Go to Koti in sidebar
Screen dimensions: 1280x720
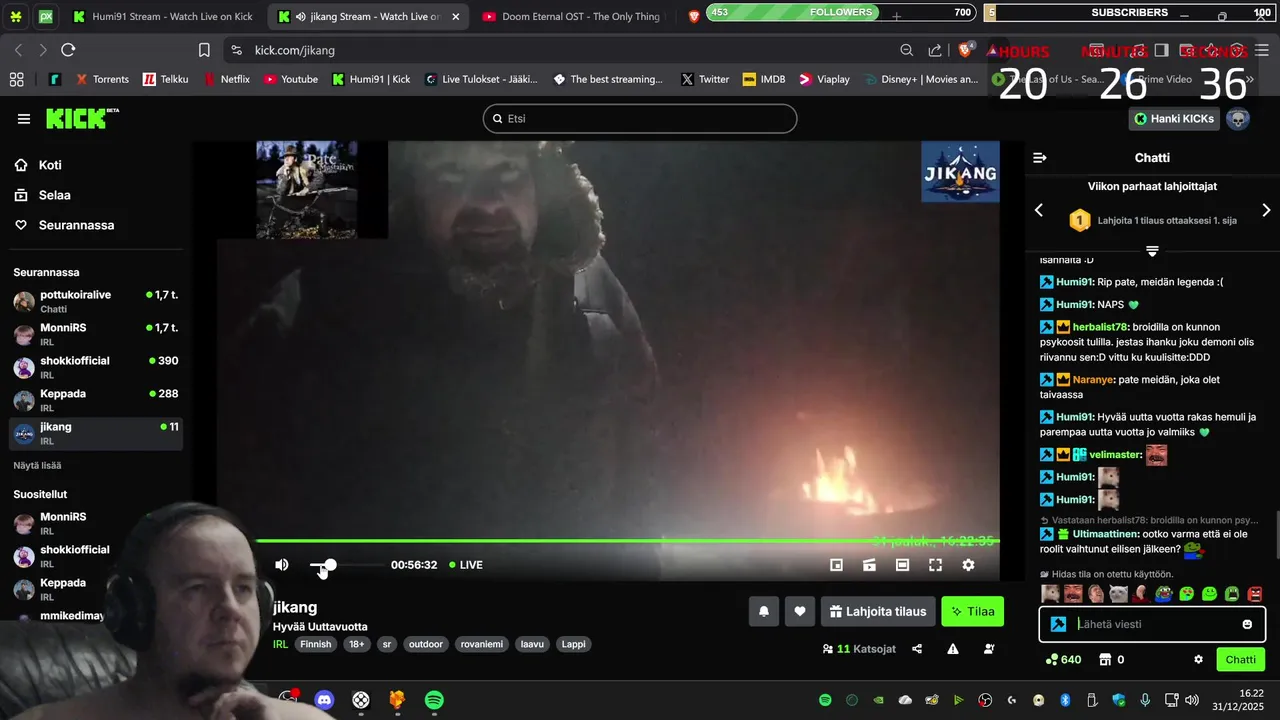[50, 165]
